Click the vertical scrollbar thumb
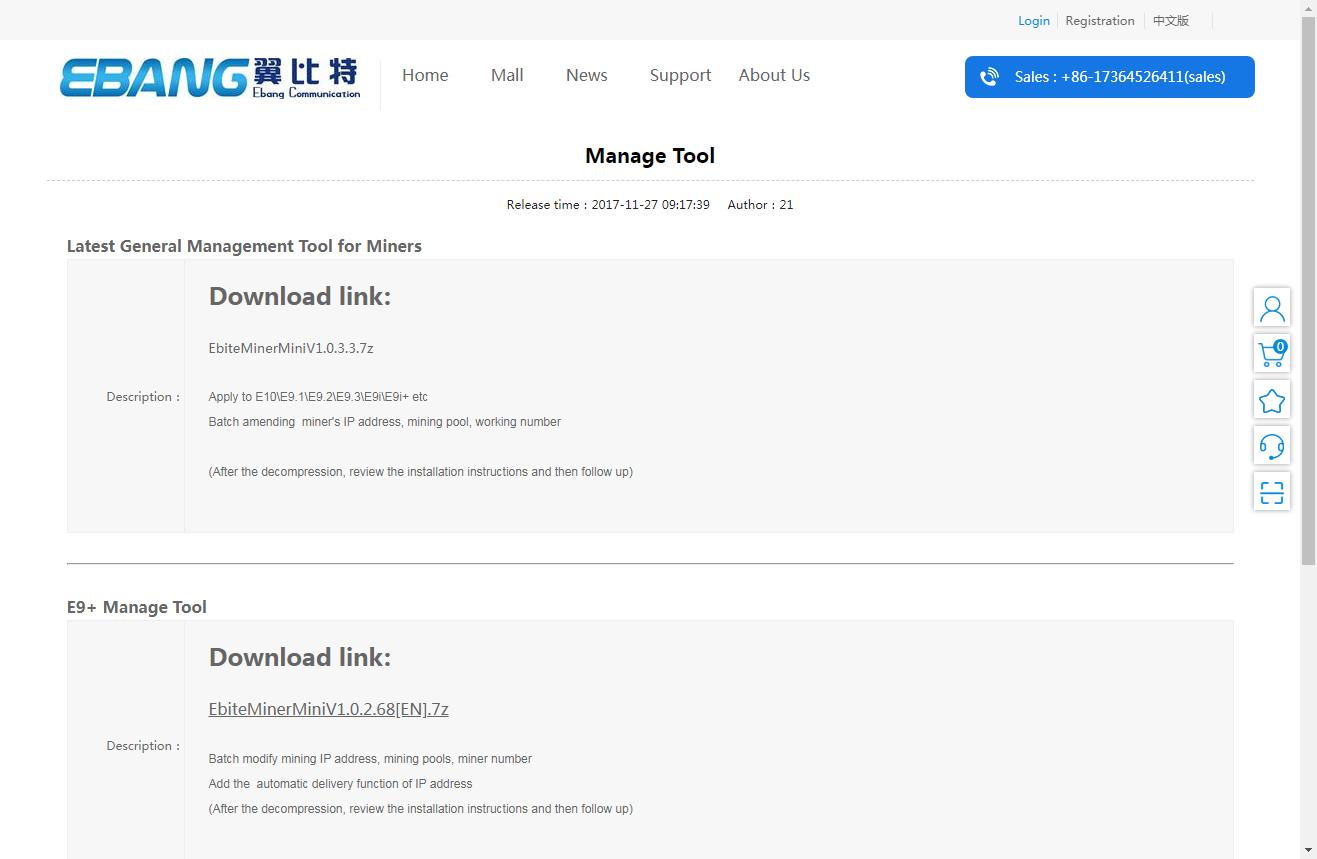The height and width of the screenshot is (859, 1317). [1308, 290]
